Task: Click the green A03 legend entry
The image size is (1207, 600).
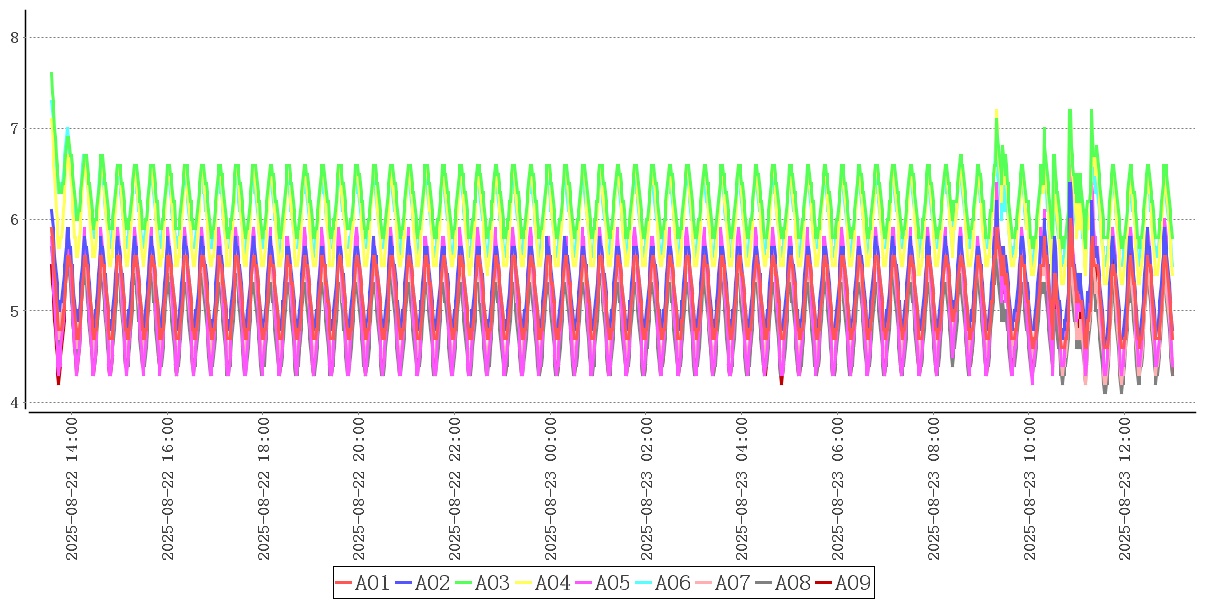Action: click(482, 583)
